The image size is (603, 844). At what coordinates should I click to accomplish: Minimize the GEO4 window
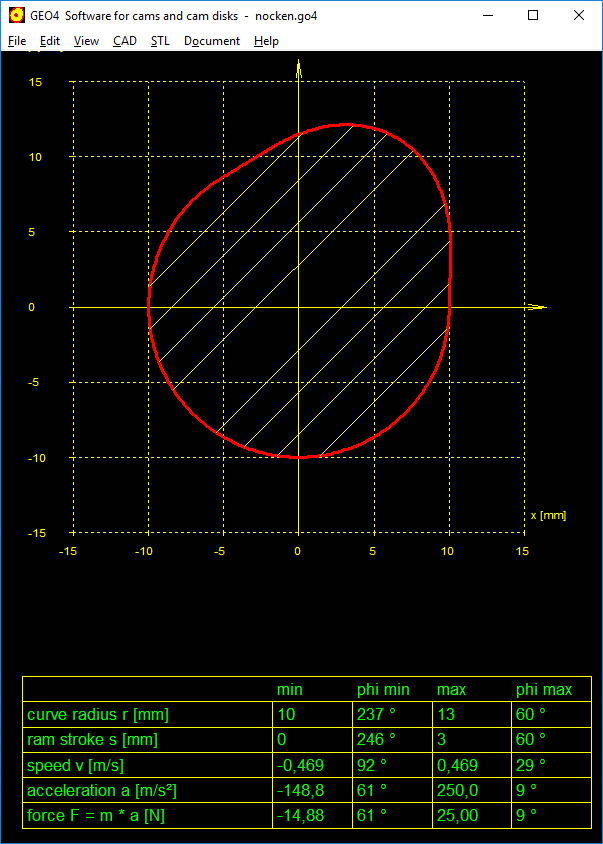click(x=488, y=16)
